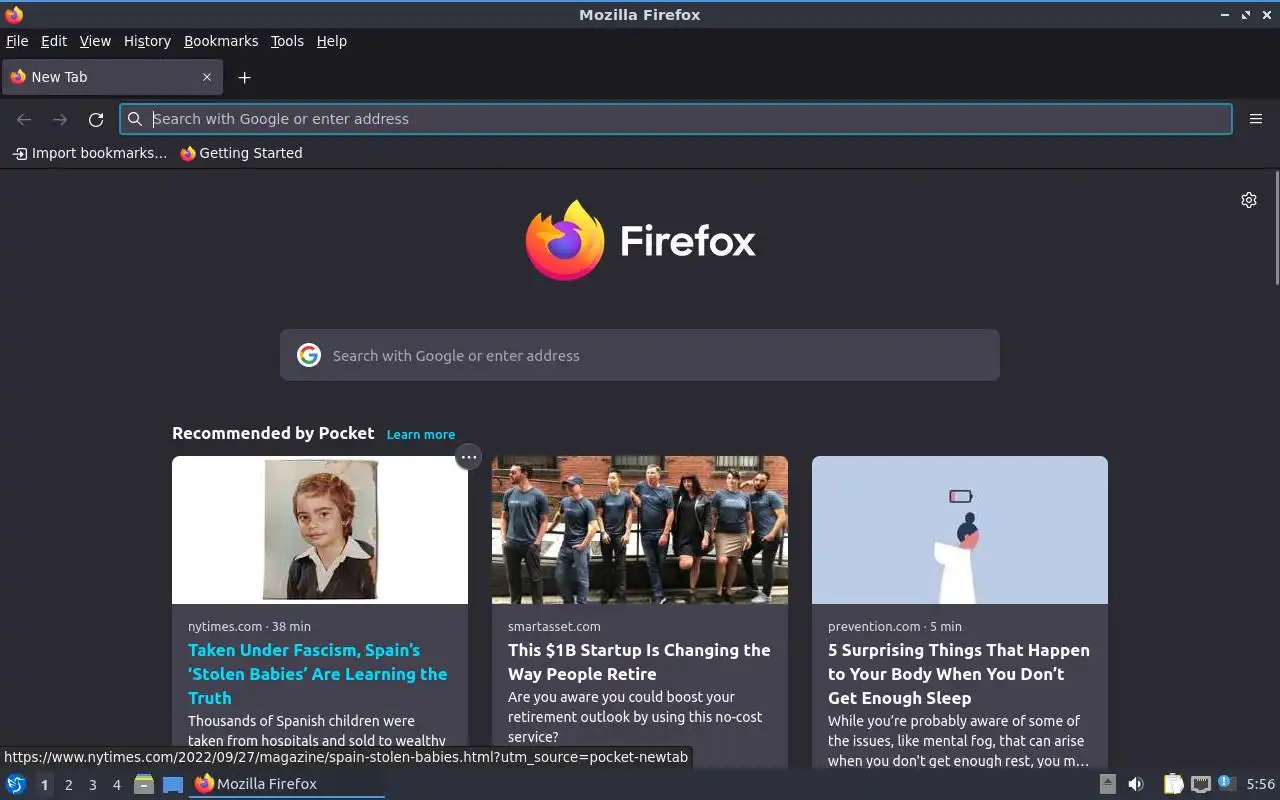The height and width of the screenshot is (800, 1280).
Task: Open the Edit menu
Action: click(54, 41)
